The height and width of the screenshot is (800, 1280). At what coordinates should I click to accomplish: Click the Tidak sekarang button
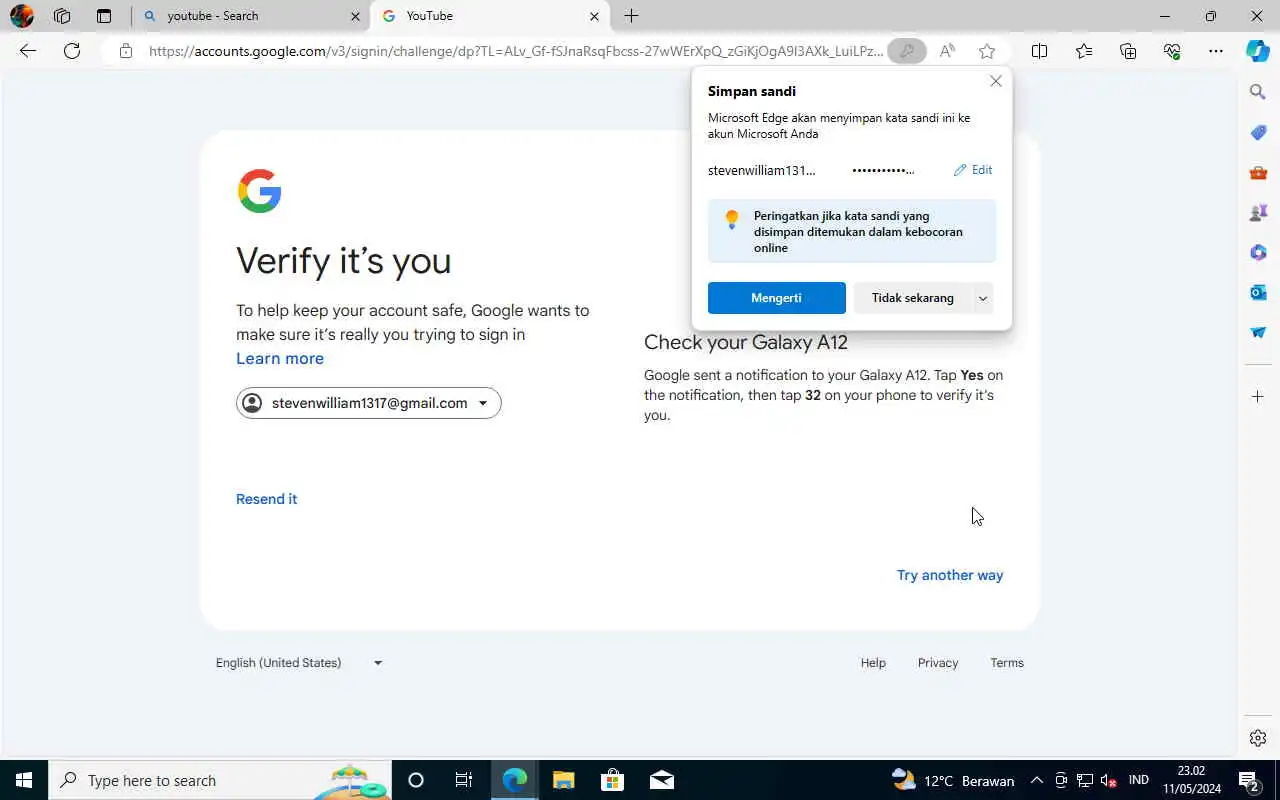[913, 298]
